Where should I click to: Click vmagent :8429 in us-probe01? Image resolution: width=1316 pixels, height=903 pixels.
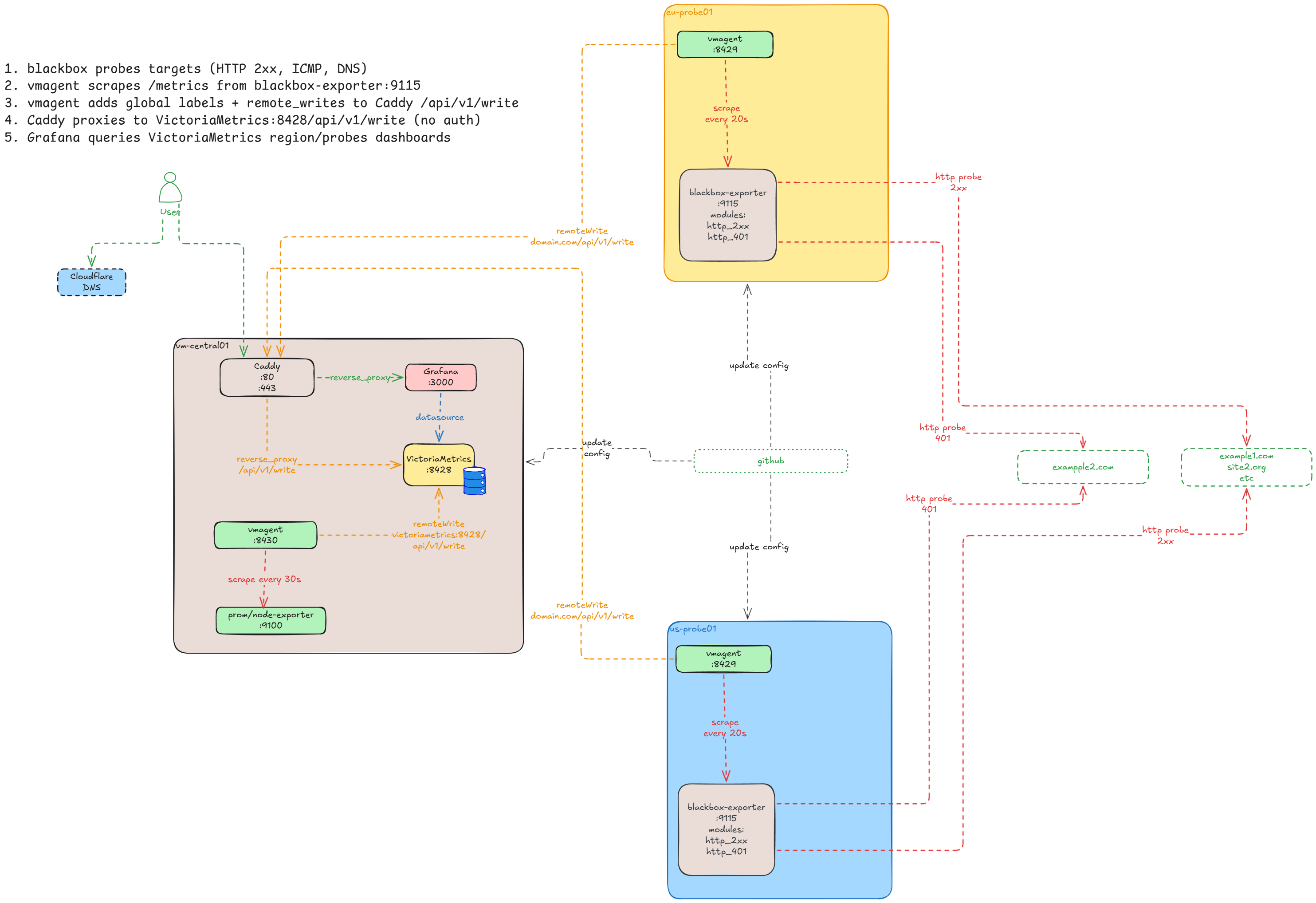pos(724,659)
